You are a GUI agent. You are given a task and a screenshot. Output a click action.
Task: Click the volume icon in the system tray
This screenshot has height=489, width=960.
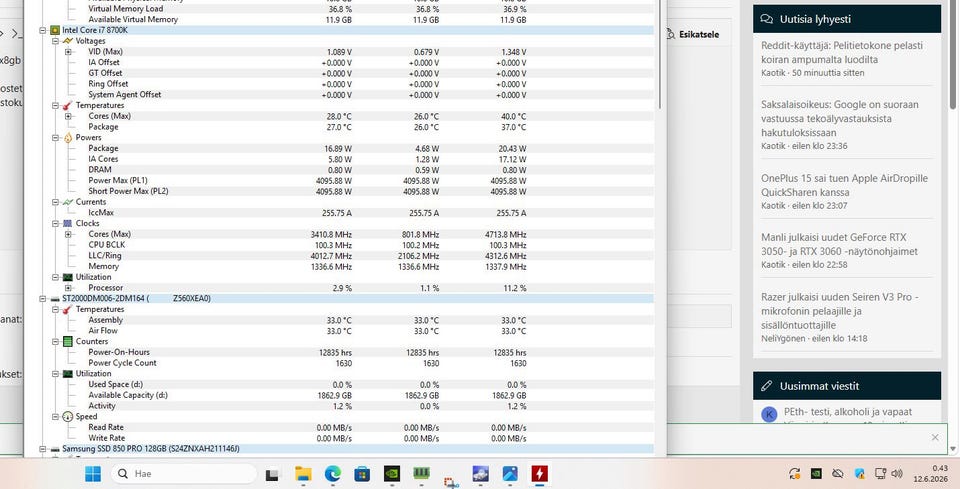897,474
